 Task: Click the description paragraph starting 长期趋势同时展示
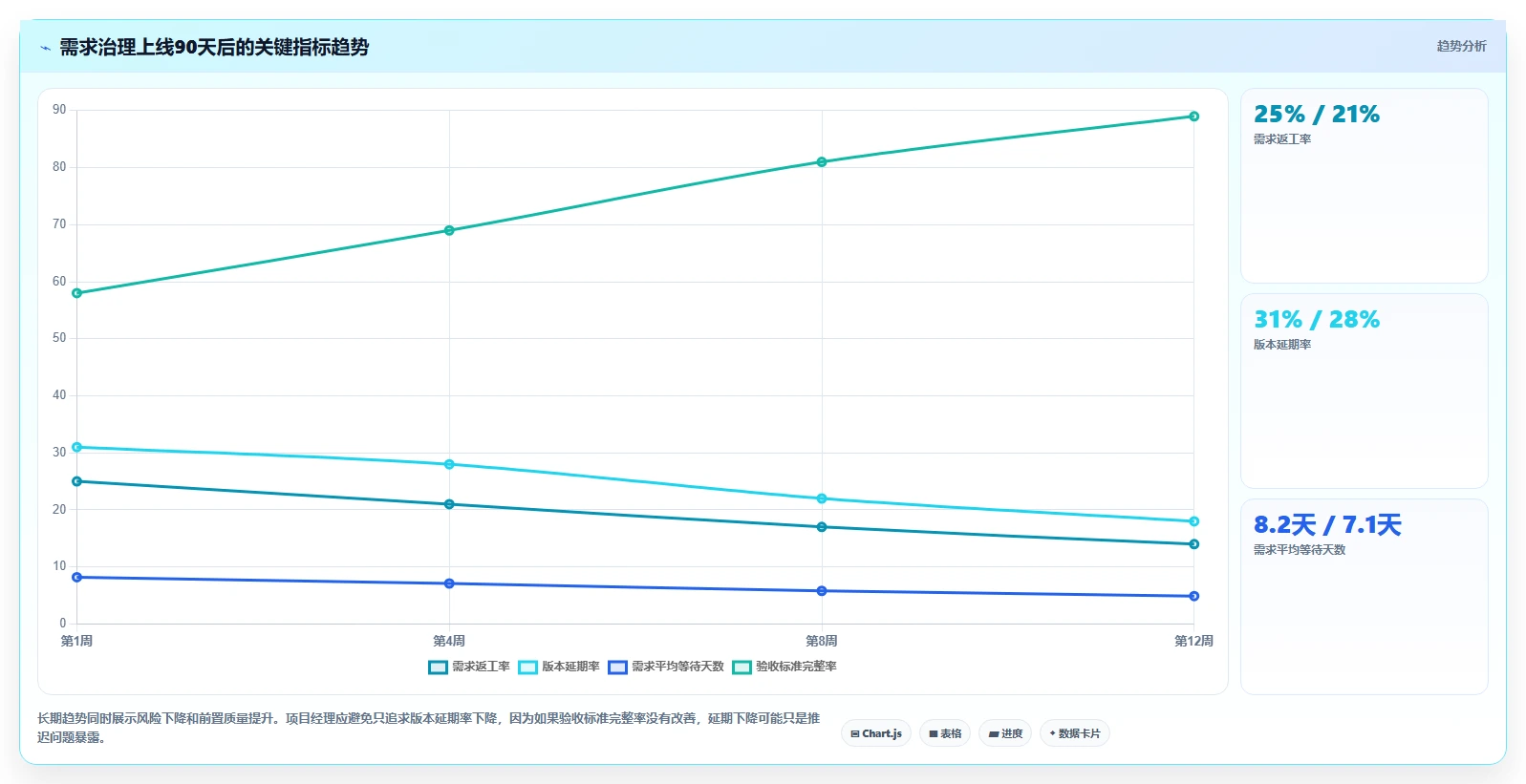click(429, 728)
